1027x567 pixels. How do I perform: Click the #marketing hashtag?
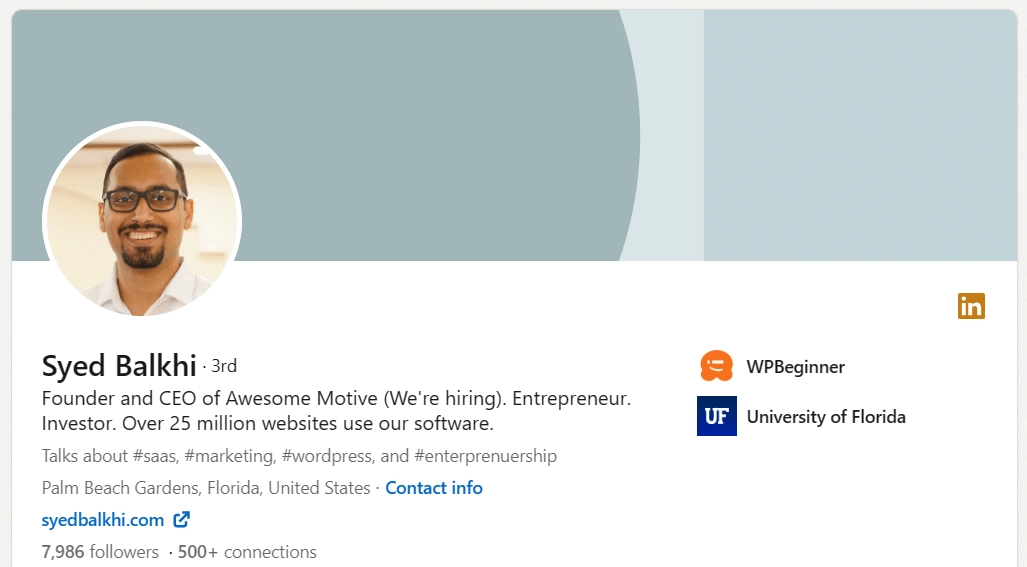[x=229, y=456]
